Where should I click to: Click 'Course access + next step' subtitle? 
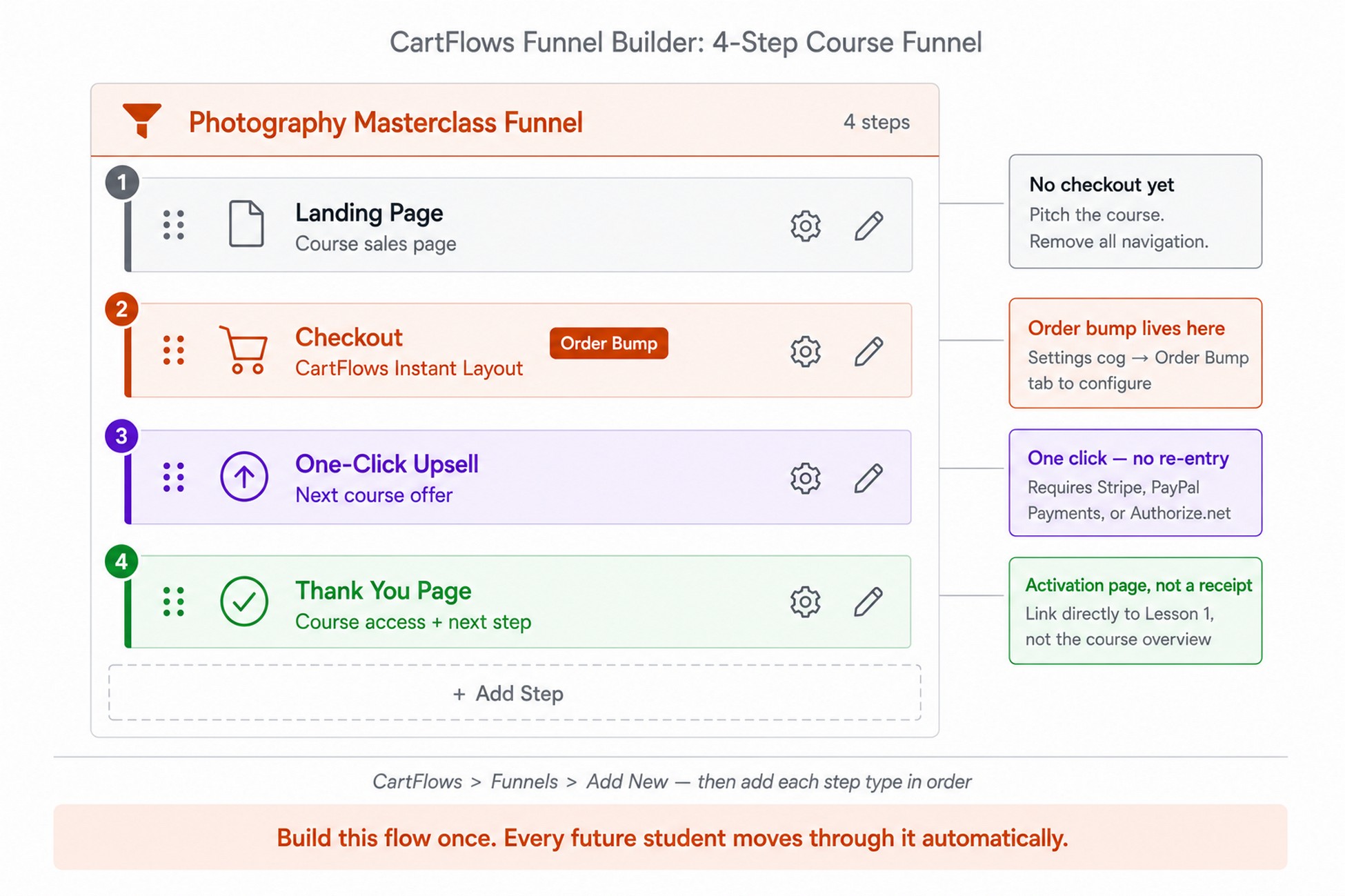(x=413, y=622)
